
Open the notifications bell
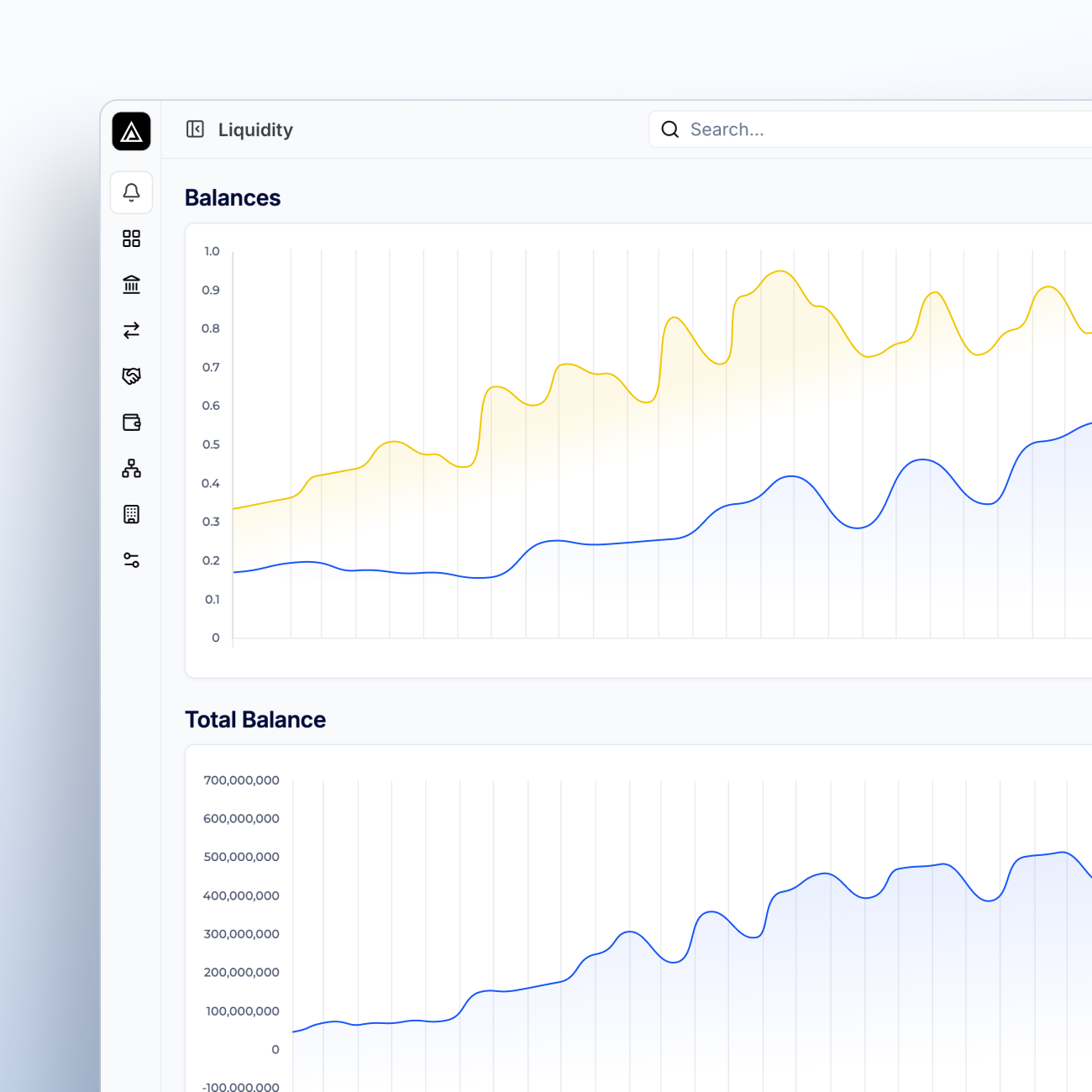[x=131, y=192]
